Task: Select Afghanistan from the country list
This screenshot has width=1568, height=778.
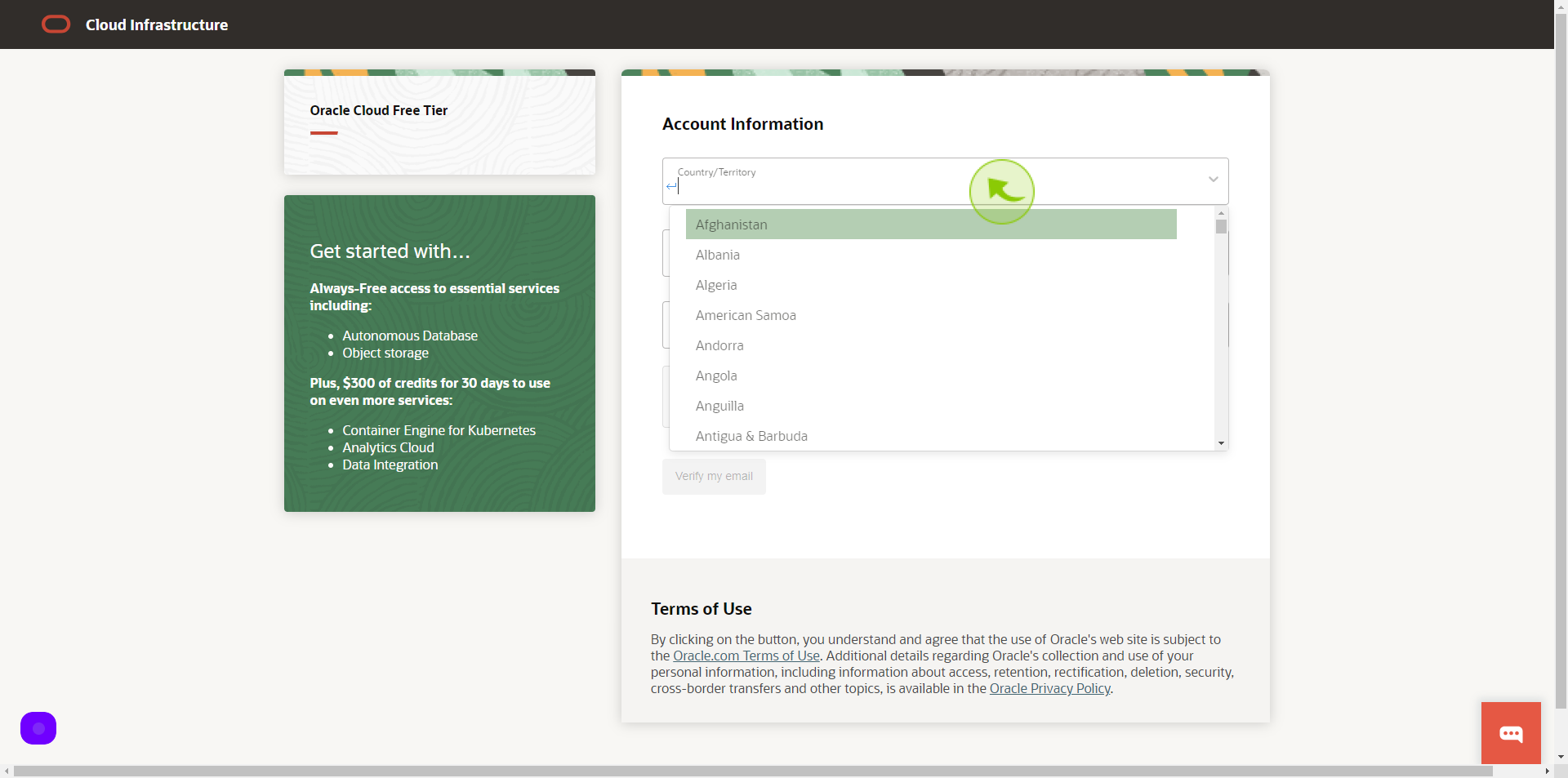Action: (x=931, y=225)
